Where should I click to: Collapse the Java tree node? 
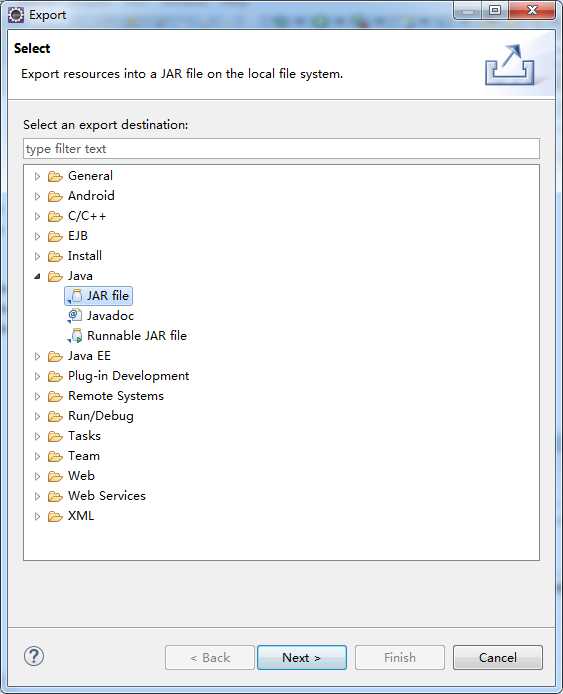pyautogui.click(x=37, y=276)
